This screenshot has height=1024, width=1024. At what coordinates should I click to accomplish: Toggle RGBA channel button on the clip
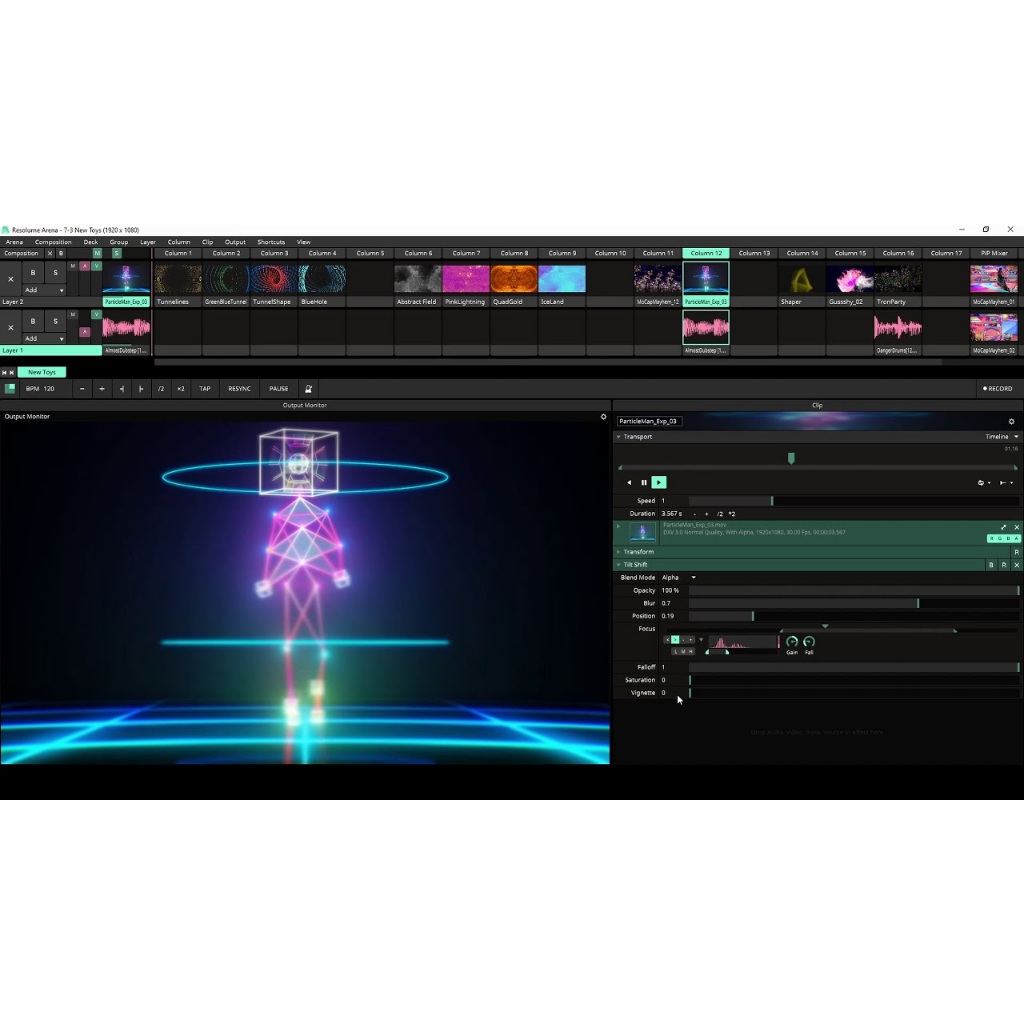coord(1003,538)
